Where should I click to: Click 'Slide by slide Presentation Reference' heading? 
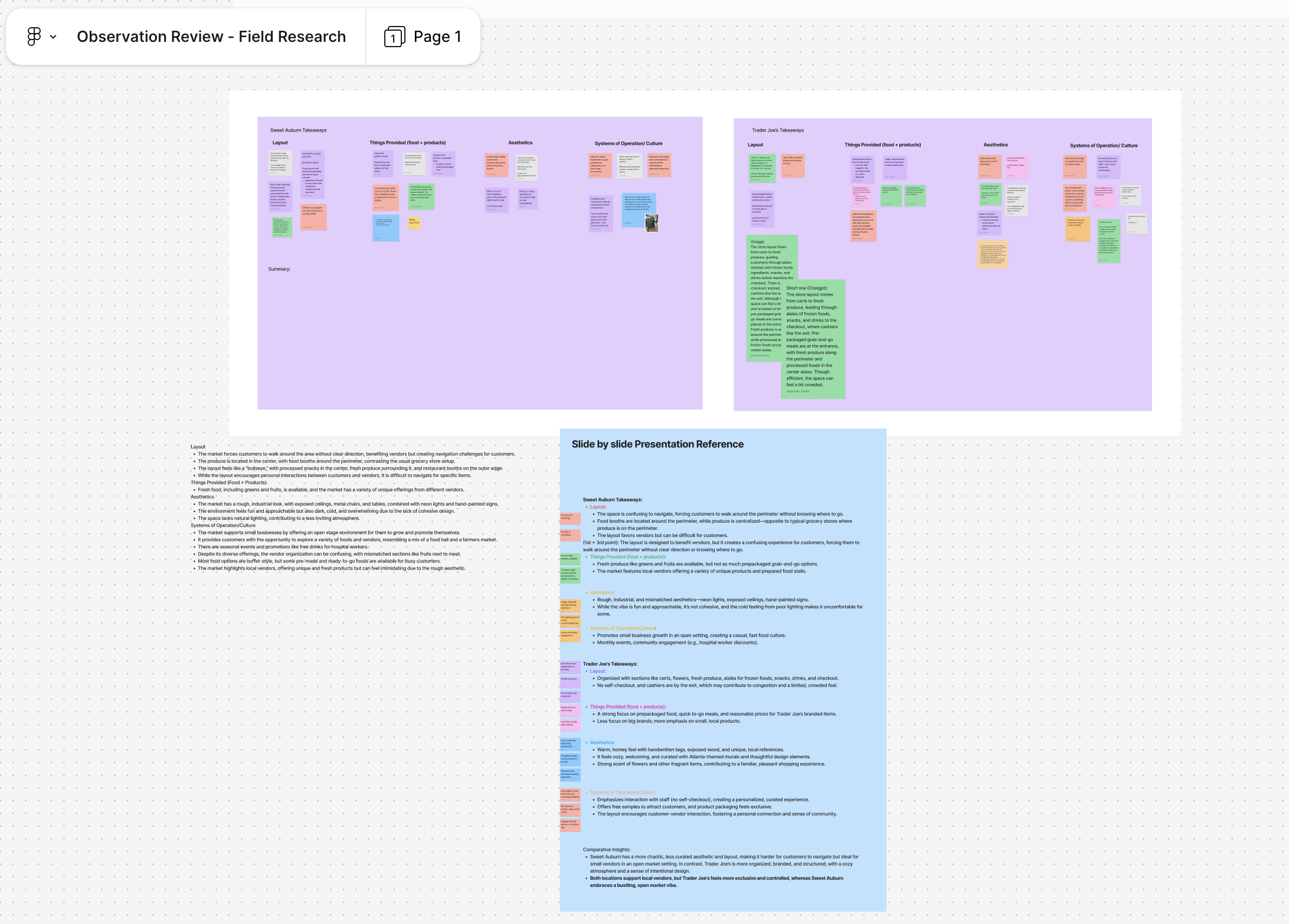coord(657,444)
